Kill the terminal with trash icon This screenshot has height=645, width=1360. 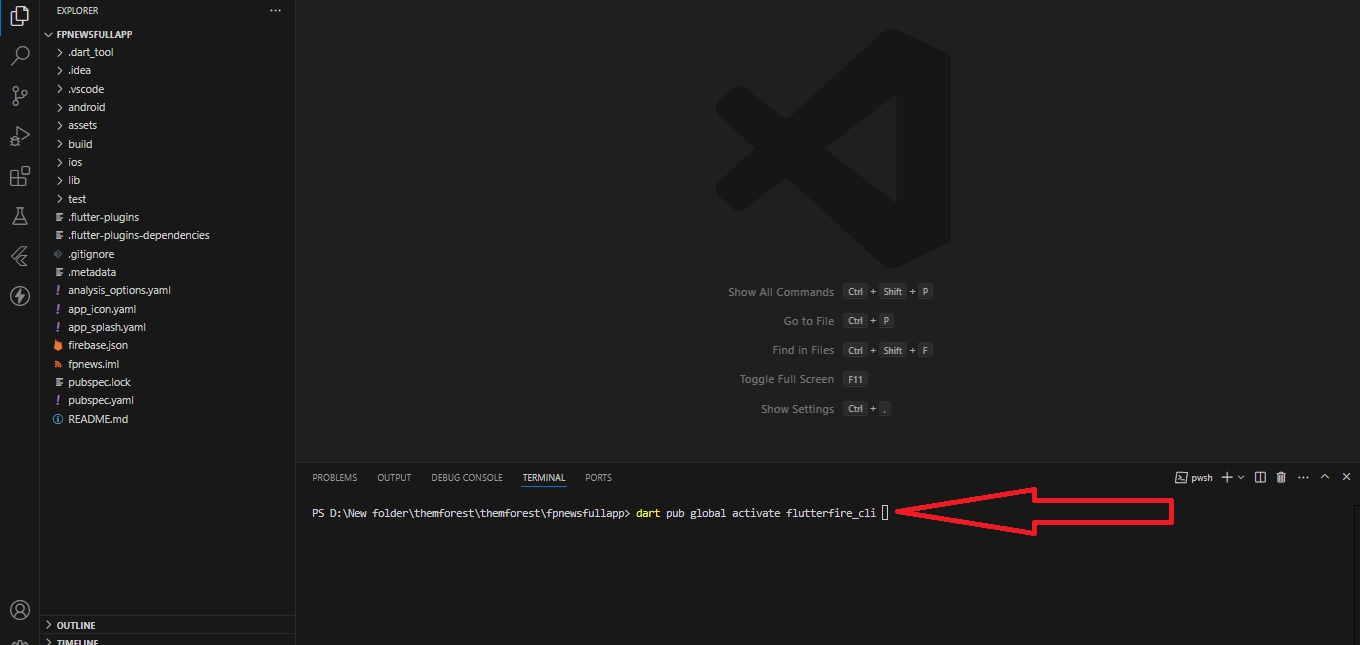click(x=1281, y=478)
